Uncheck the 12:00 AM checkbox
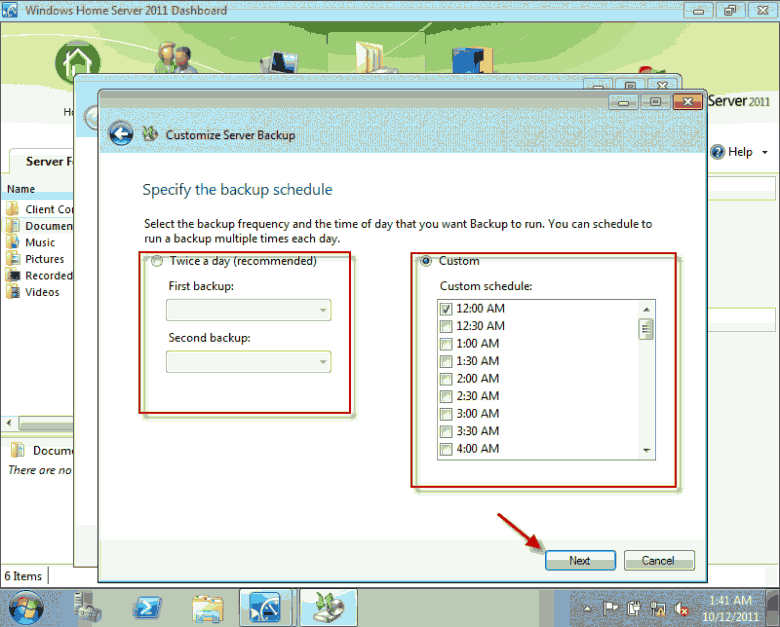 point(446,309)
